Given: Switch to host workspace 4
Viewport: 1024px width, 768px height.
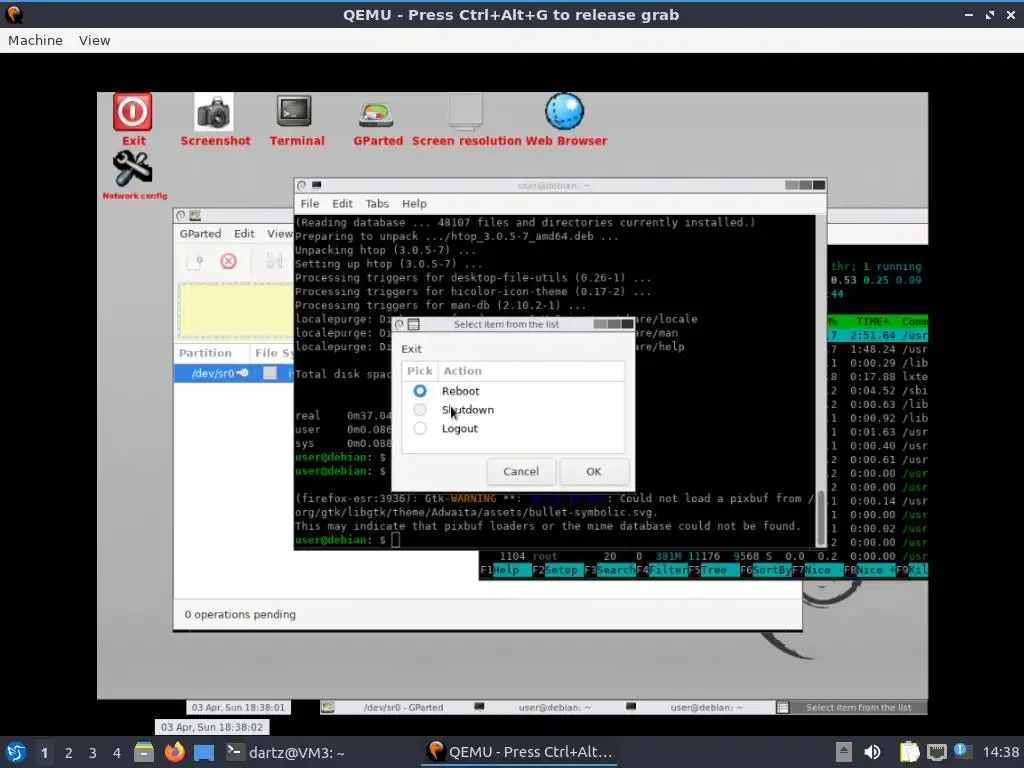Looking at the screenshot, I should click(x=117, y=753).
